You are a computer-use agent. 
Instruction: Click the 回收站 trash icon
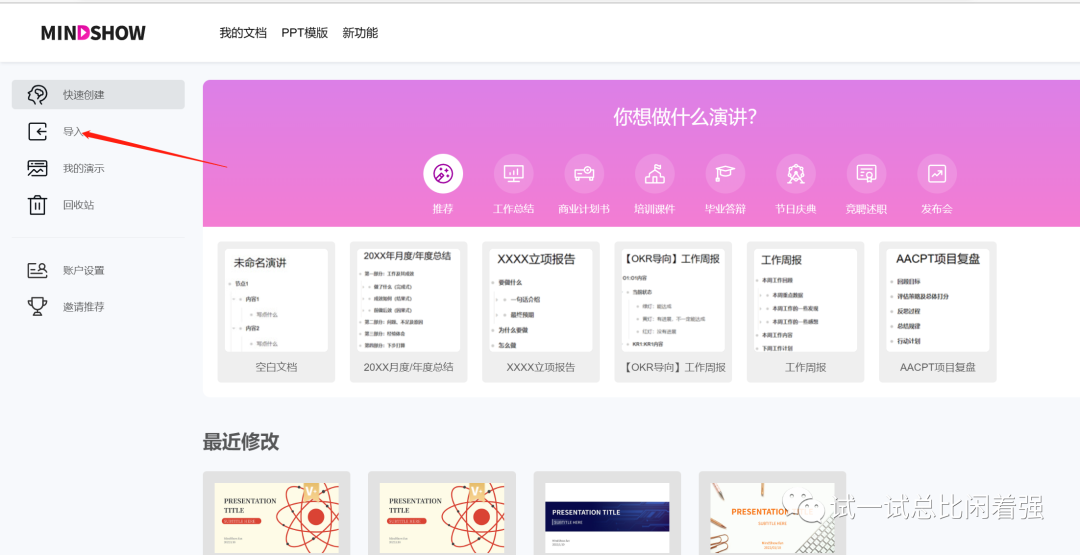[37, 205]
